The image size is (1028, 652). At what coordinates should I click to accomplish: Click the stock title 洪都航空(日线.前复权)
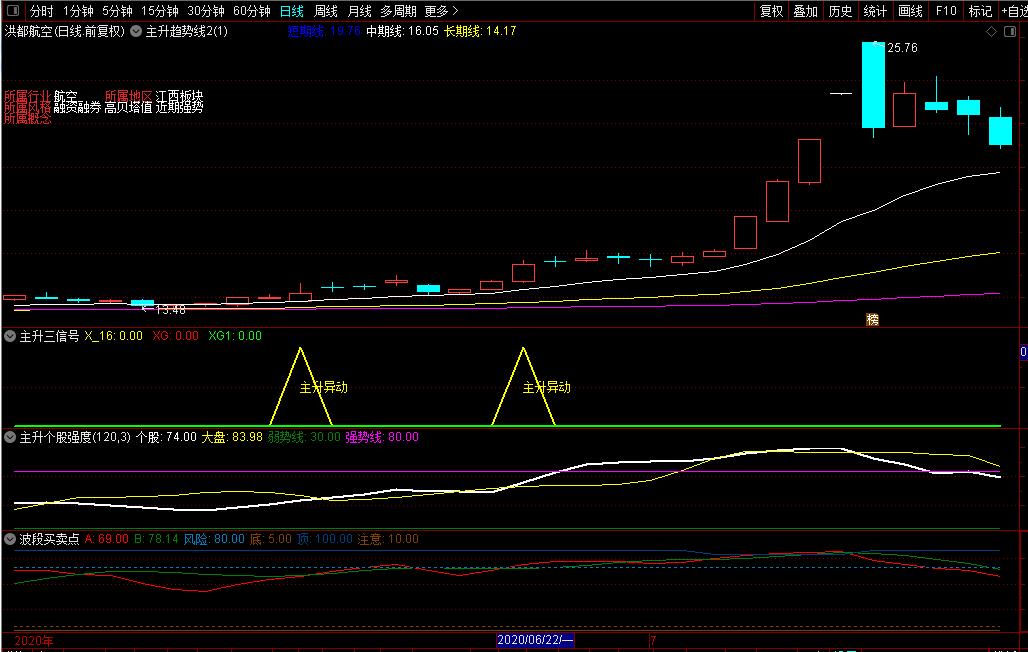coord(64,31)
